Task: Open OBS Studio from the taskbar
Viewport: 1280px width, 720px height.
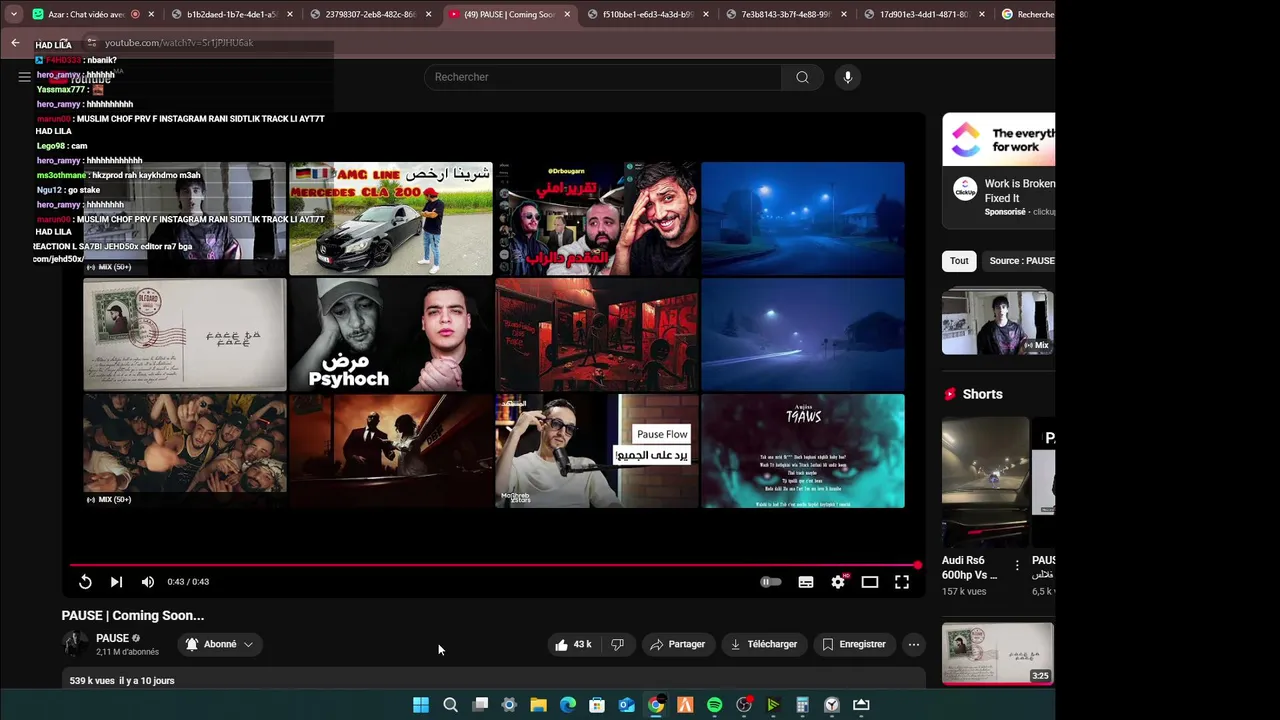Action: tap(744, 705)
